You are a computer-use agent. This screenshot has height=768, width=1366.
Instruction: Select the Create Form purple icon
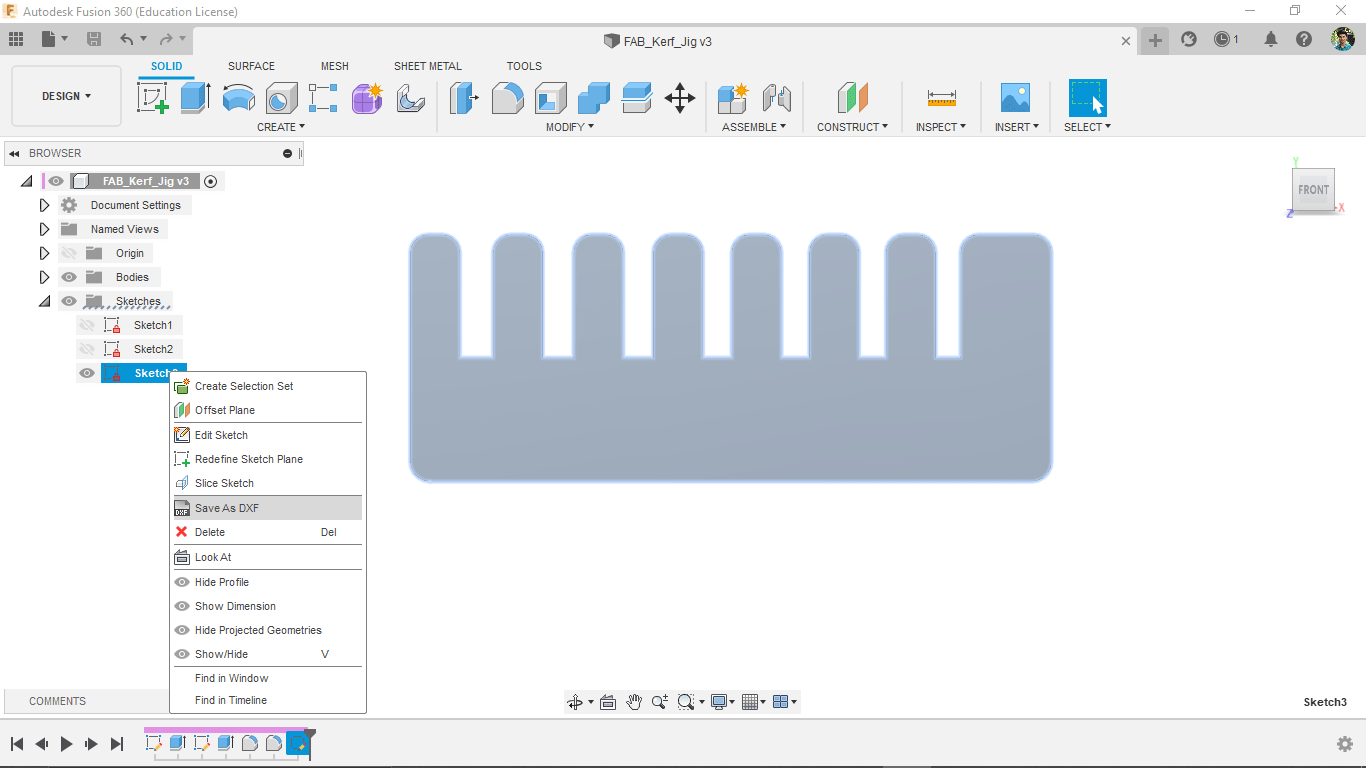367,98
